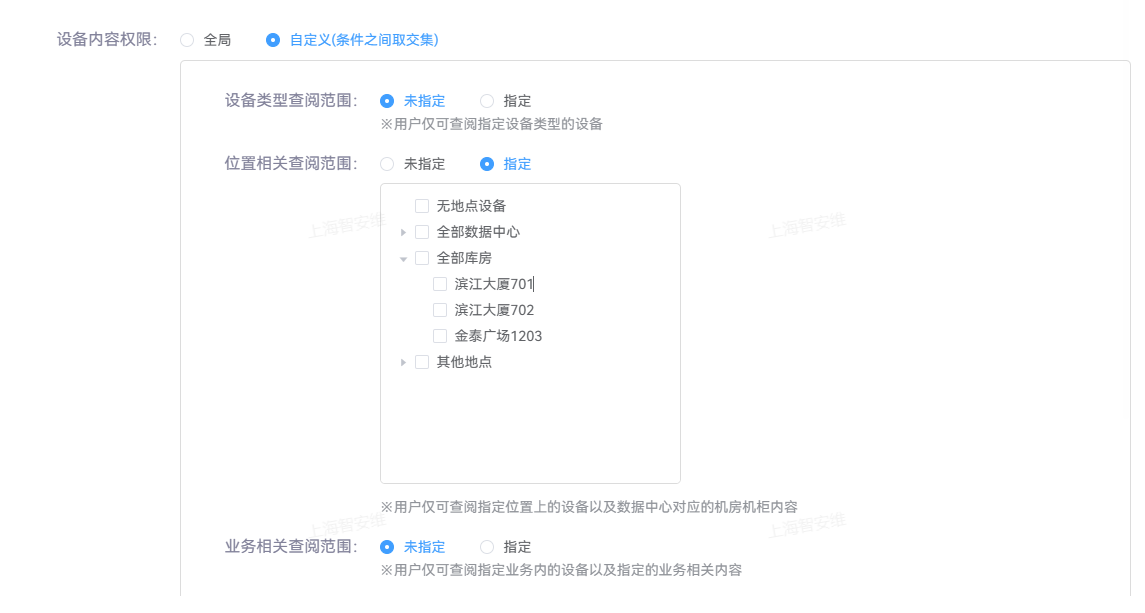
Task: Choose 指定 for 位置相关查阅范围
Action: point(487,164)
